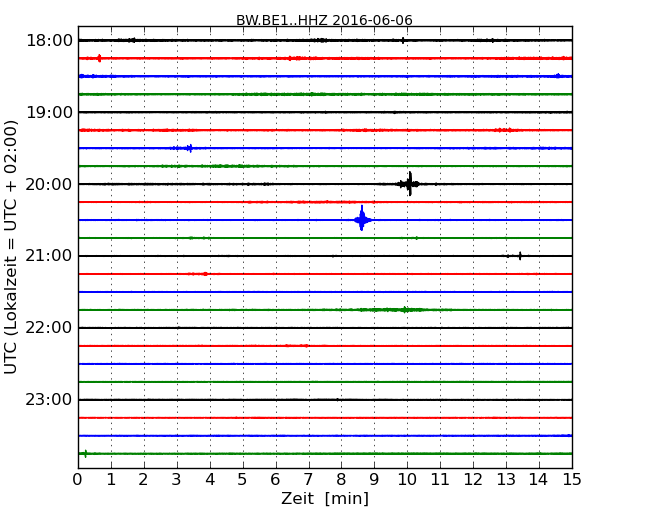The width and height of the screenshot is (650, 520).
Task: Click the 20:00 time label
Action: (49, 184)
